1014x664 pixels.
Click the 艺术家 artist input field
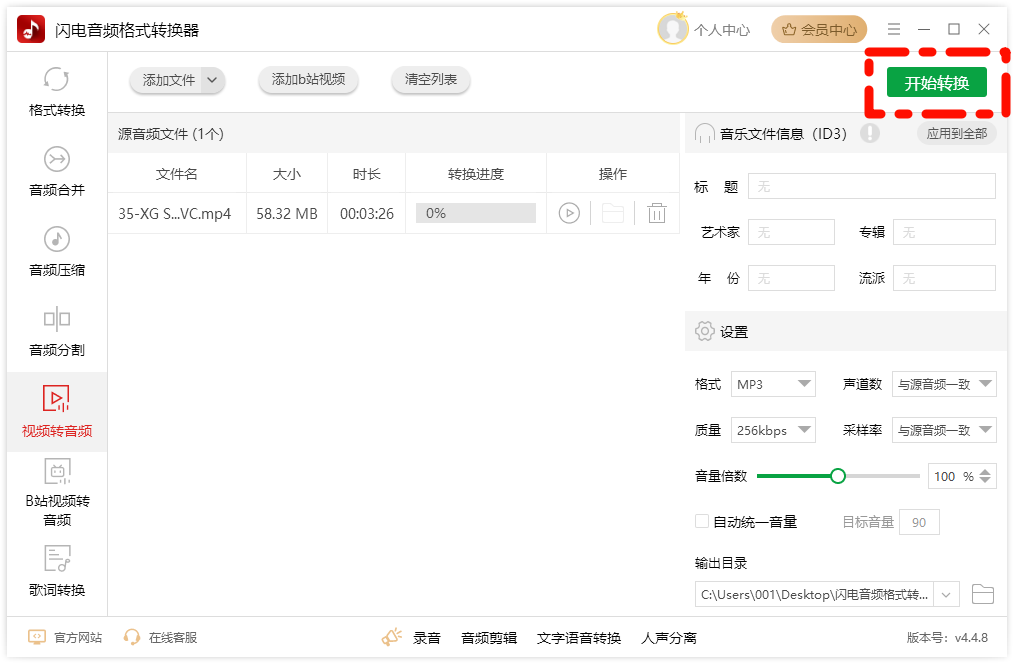[792, 232]
